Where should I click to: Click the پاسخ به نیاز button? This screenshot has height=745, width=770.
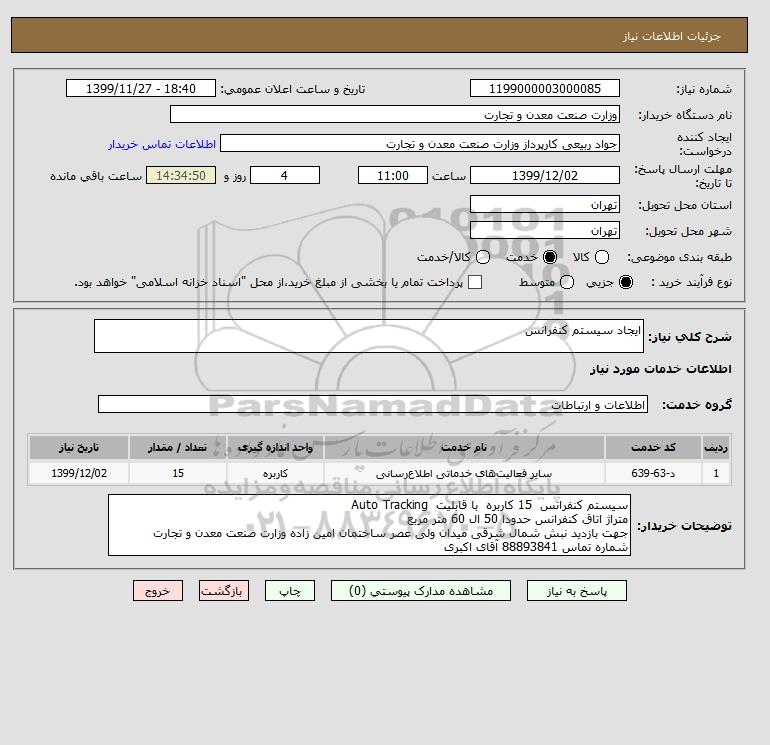[577, 591]
